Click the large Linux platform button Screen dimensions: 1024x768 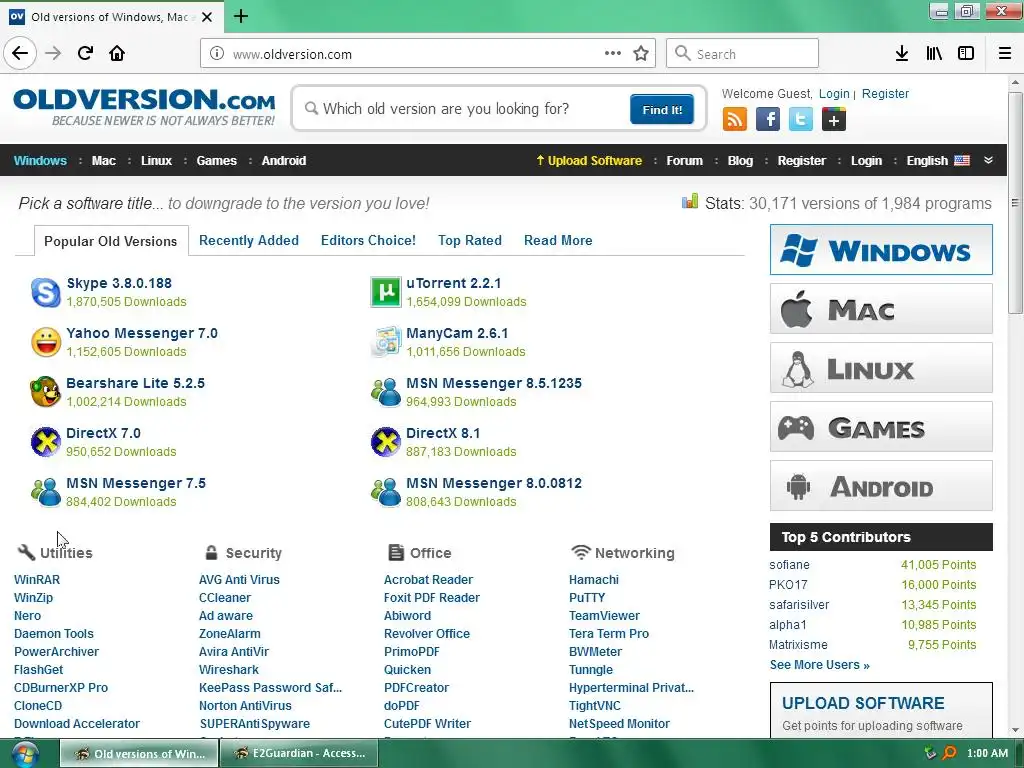[881, 368]
